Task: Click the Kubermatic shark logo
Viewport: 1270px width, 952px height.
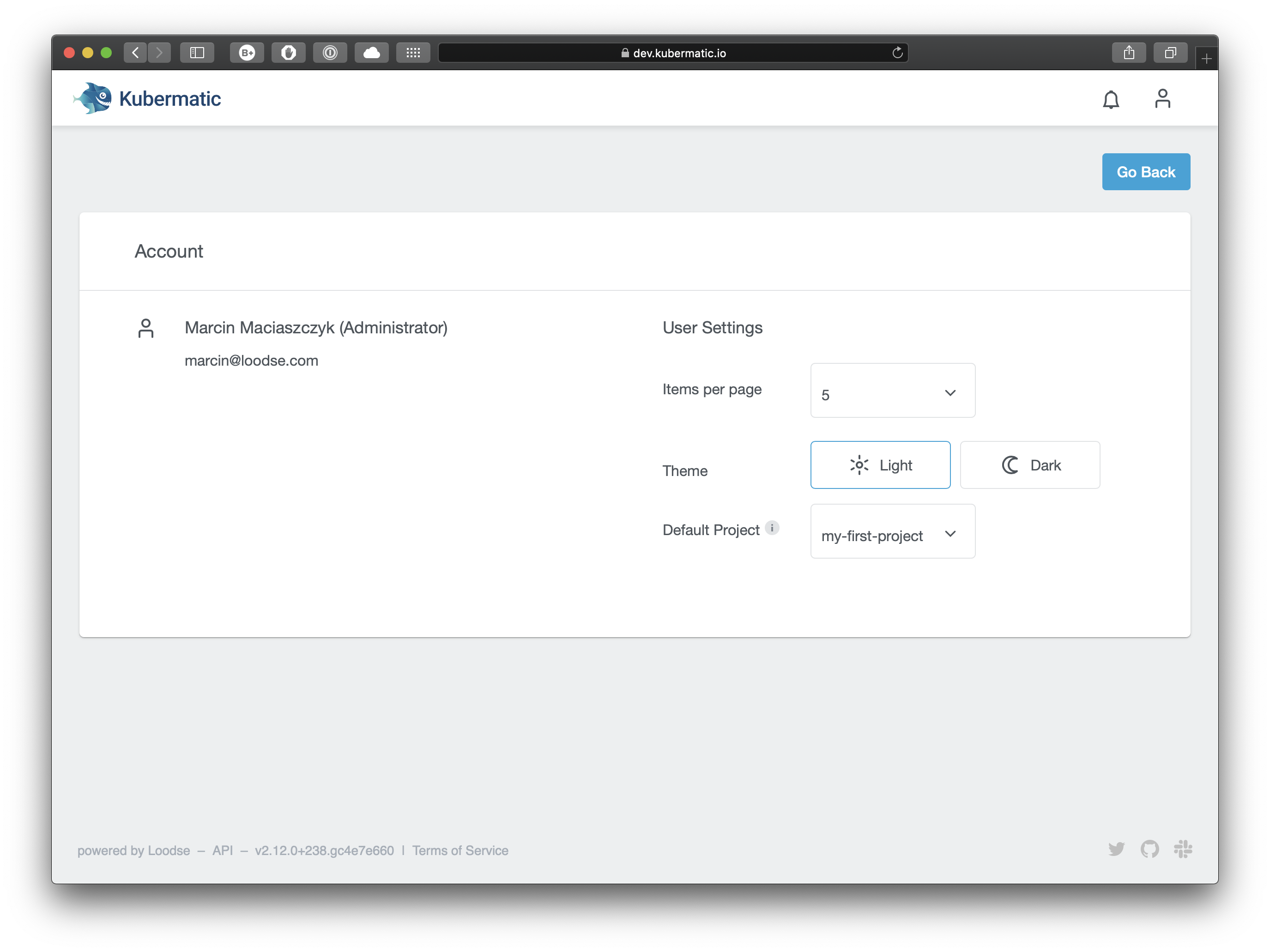Action: click(x=95, y=97)
